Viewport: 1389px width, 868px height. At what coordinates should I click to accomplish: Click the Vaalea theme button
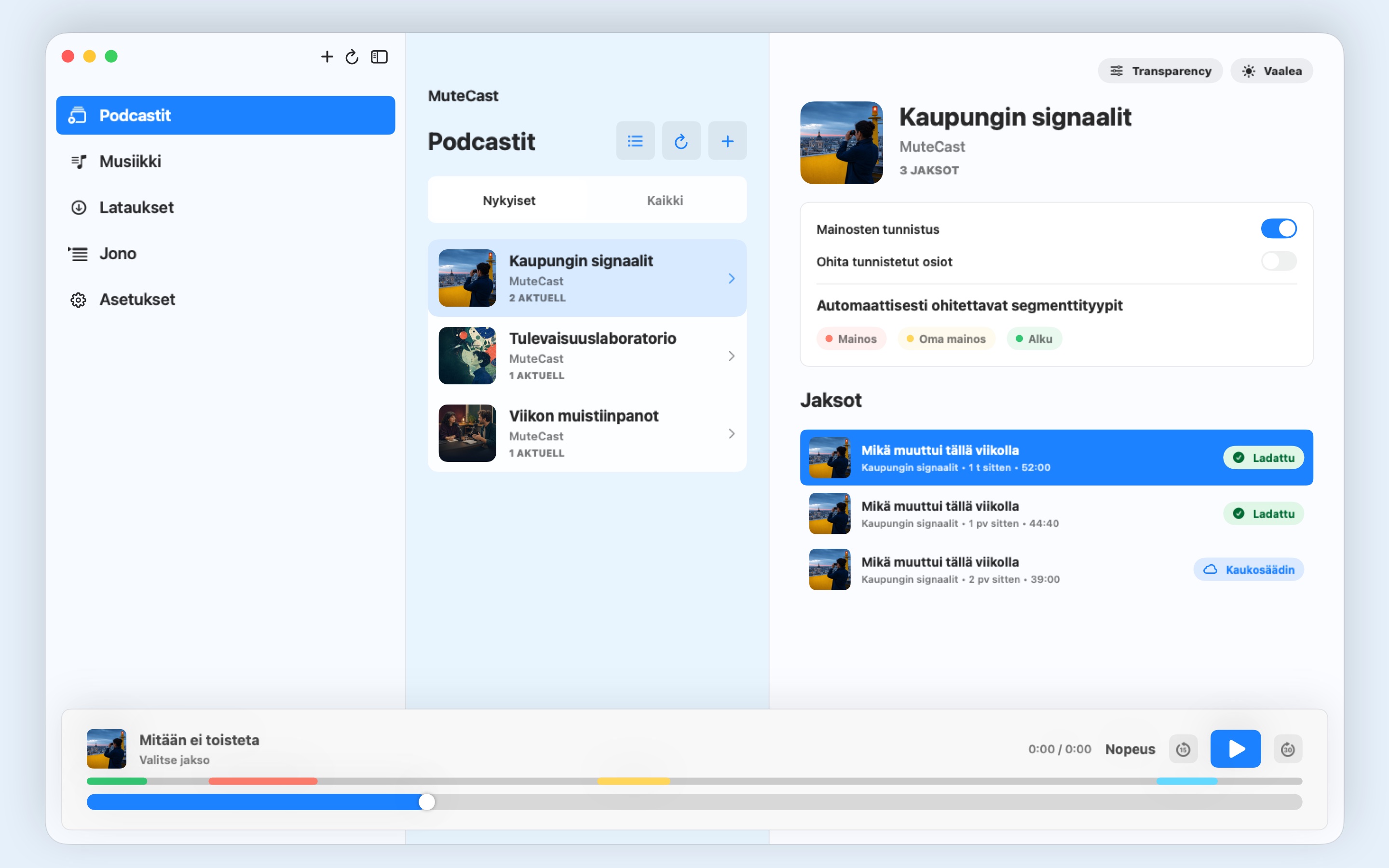tap(1271, 70)
